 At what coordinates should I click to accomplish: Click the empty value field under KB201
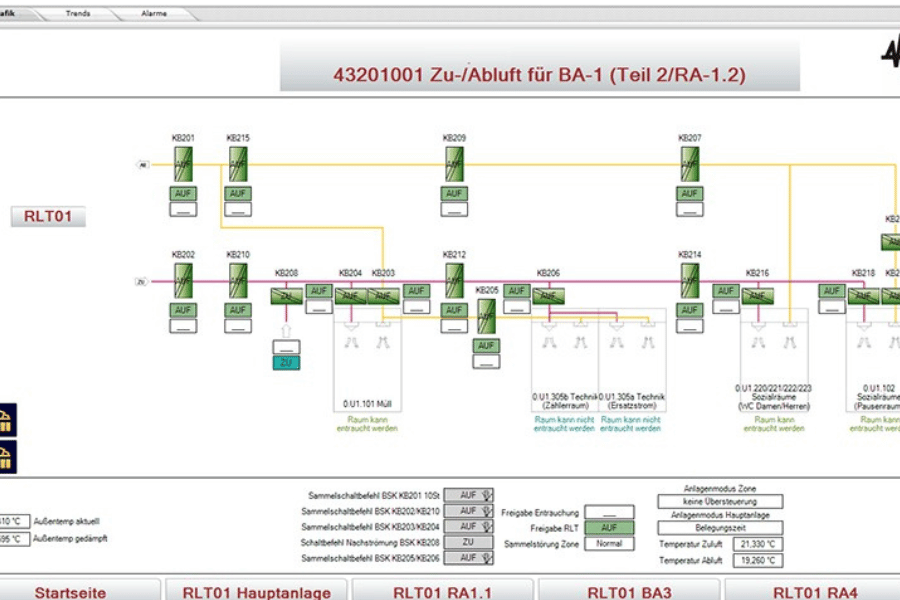point(183,210)
